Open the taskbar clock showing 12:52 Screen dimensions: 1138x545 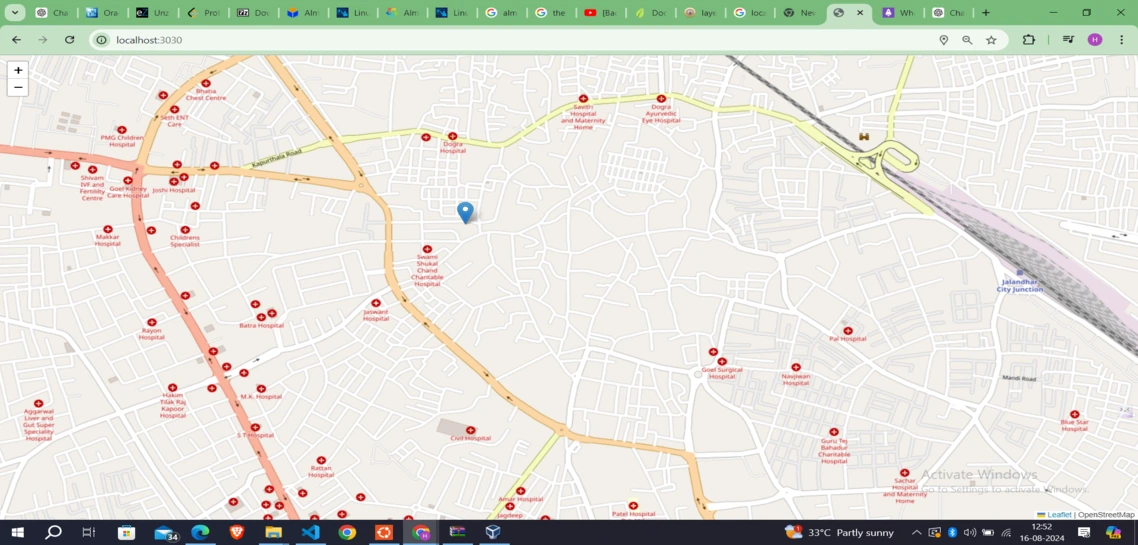click(x=1042, y=533)
